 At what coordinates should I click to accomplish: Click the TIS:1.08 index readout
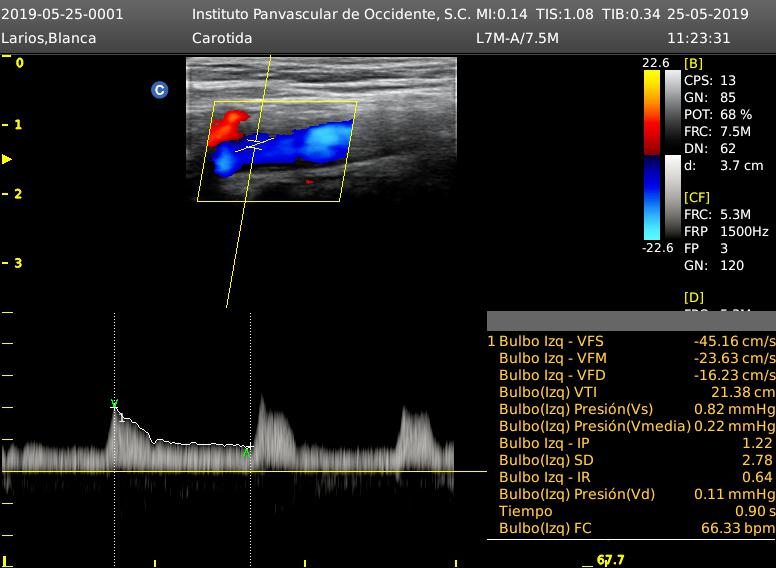(x=565, y=14)
